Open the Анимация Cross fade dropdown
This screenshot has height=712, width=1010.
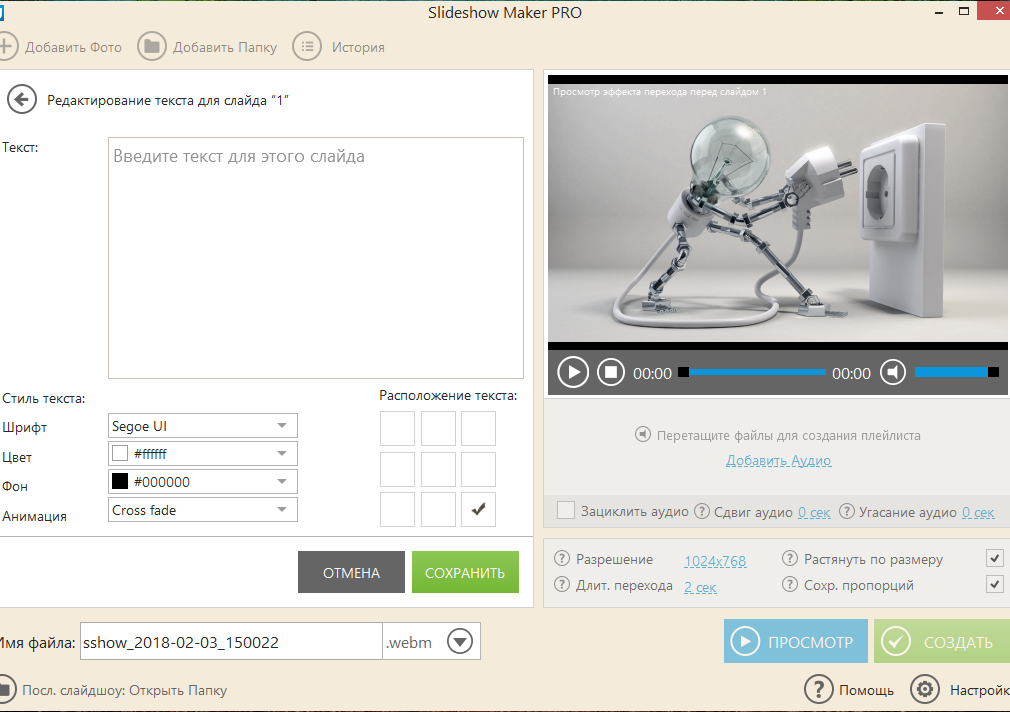click(x=203, y=510)
